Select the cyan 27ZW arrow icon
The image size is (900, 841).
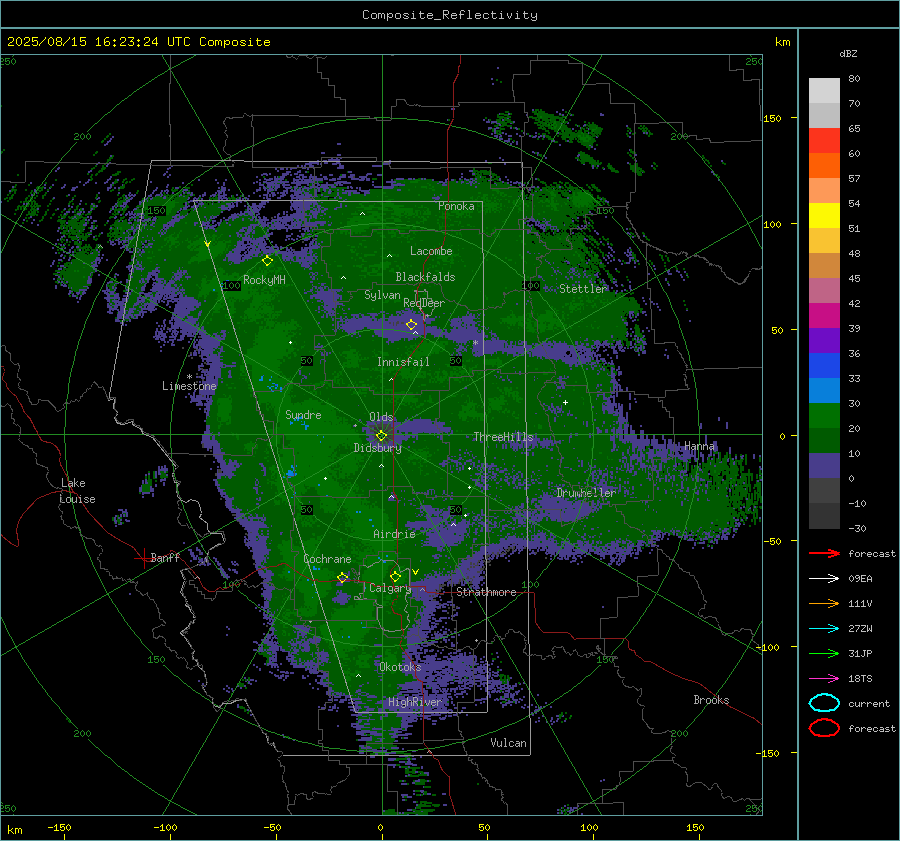click(x=824, y=629)
